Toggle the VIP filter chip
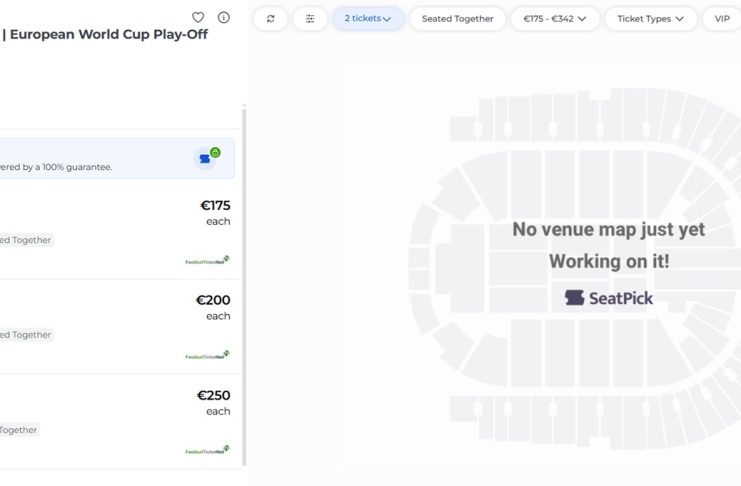Screen dimensions: 741x486 [x=722, y=19]
